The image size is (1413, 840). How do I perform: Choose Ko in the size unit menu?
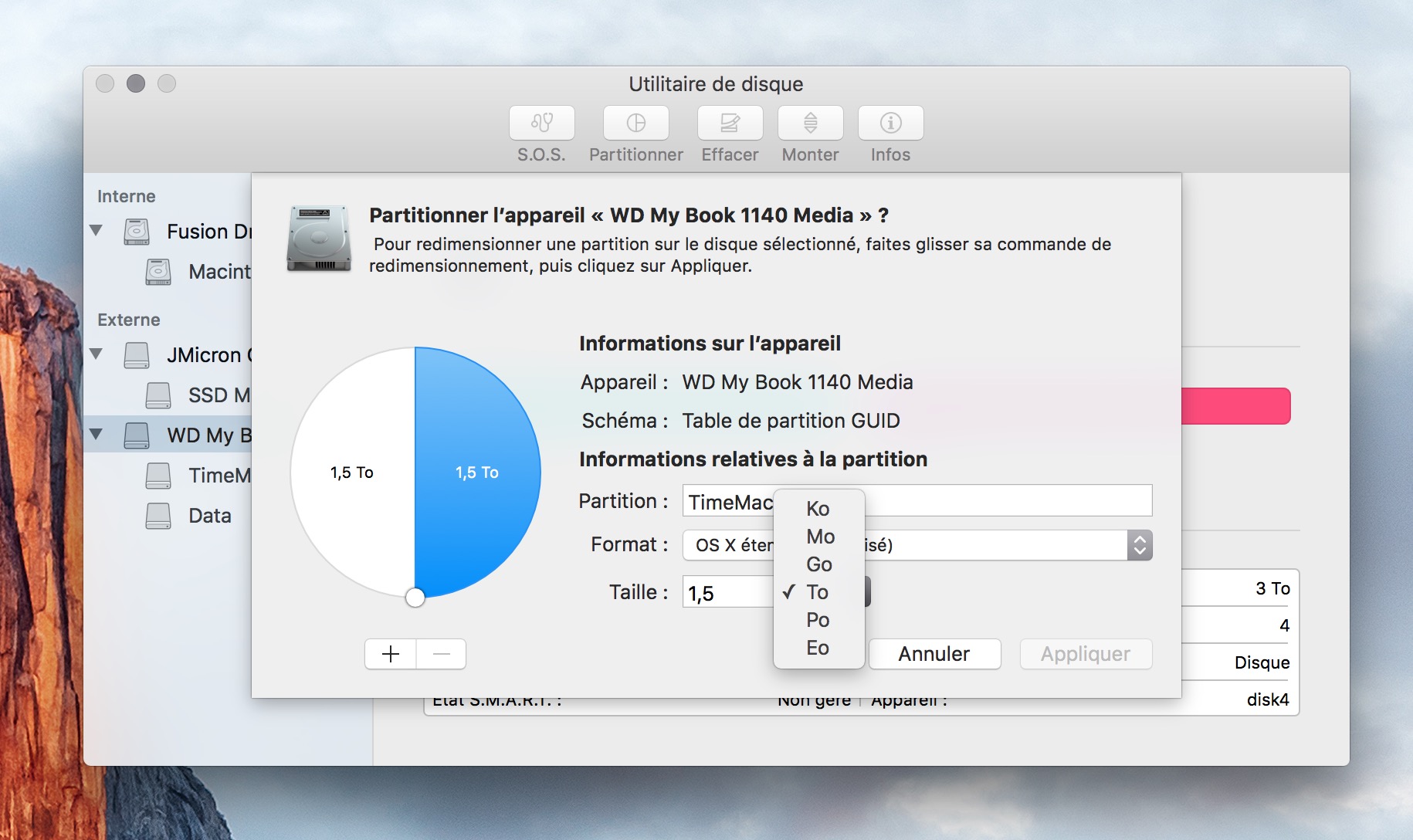click(x=818, y=509)
